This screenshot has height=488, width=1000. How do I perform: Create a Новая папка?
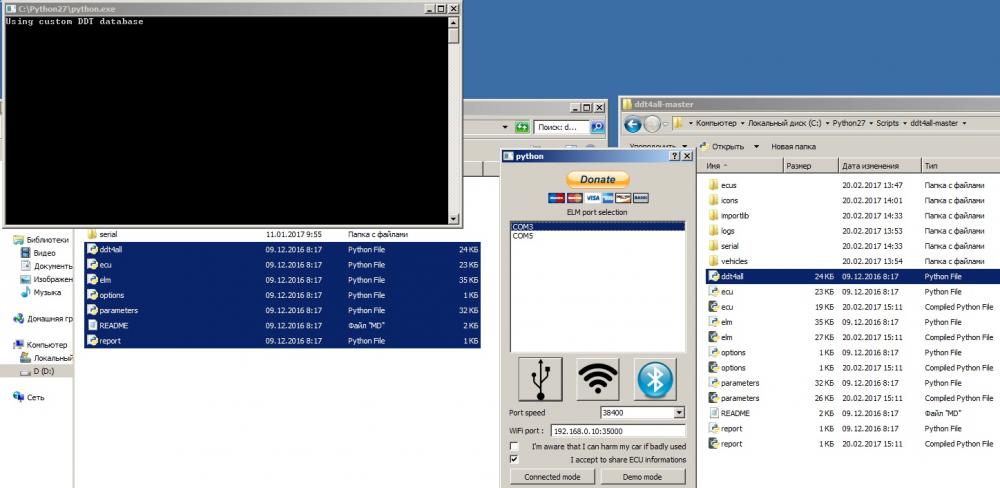pos(793,146)
